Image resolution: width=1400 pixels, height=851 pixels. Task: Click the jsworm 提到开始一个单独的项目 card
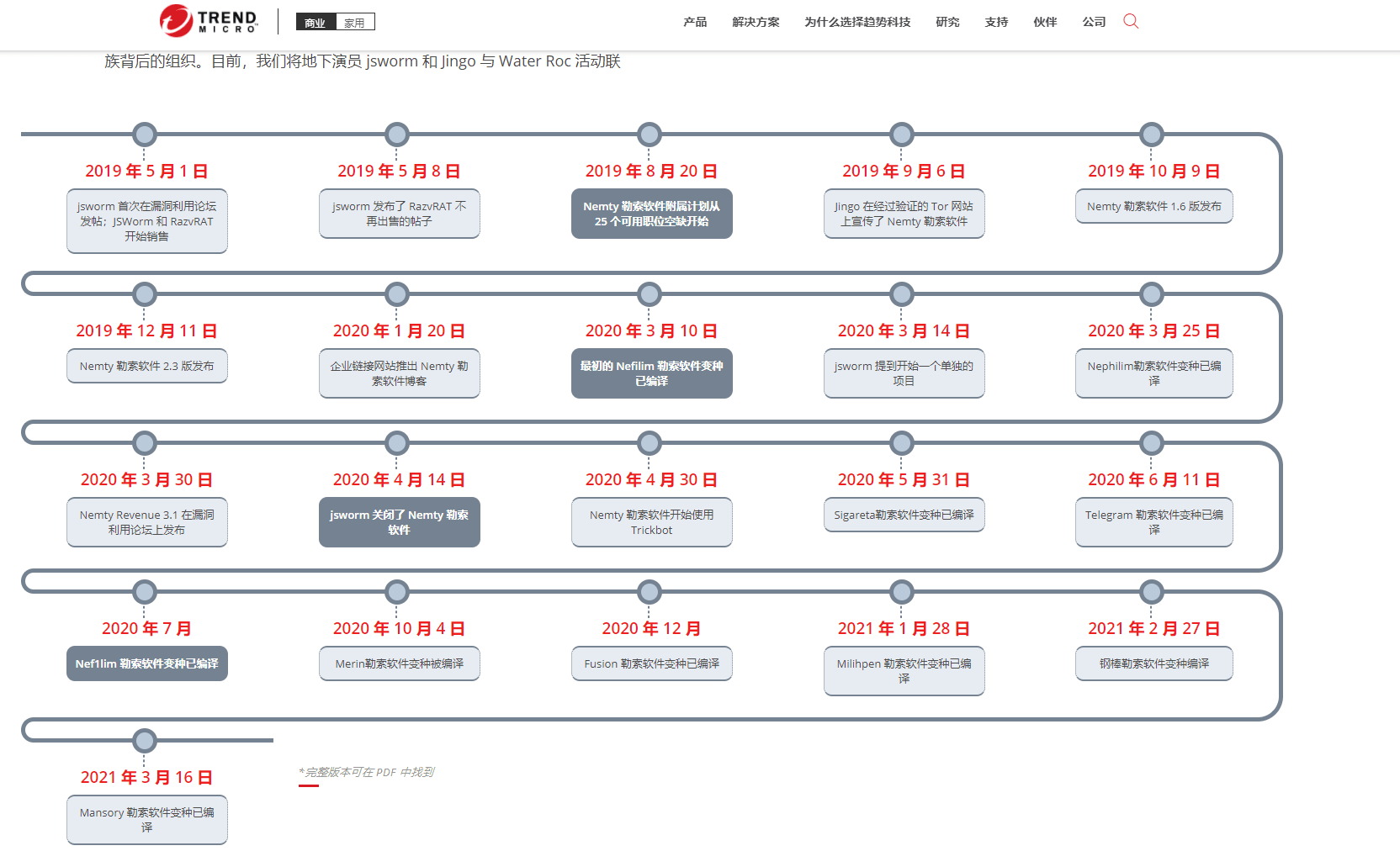[x=904, y=373]
